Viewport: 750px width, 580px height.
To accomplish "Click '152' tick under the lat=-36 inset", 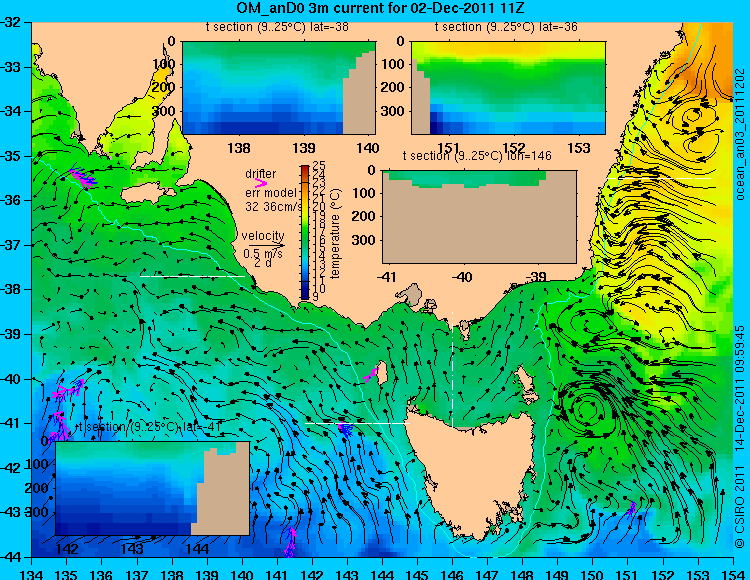I will 514,147.
